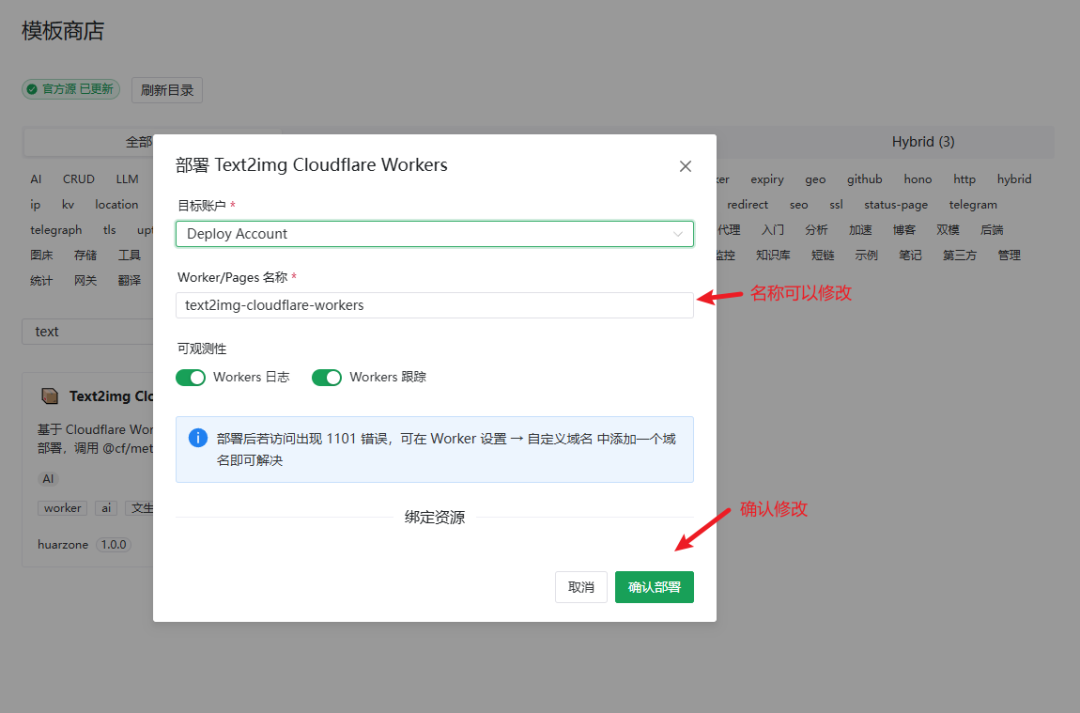This screenshot has width=1080, height=713.
Task: Select the telegraph tag filter
Action: [56, 230]
